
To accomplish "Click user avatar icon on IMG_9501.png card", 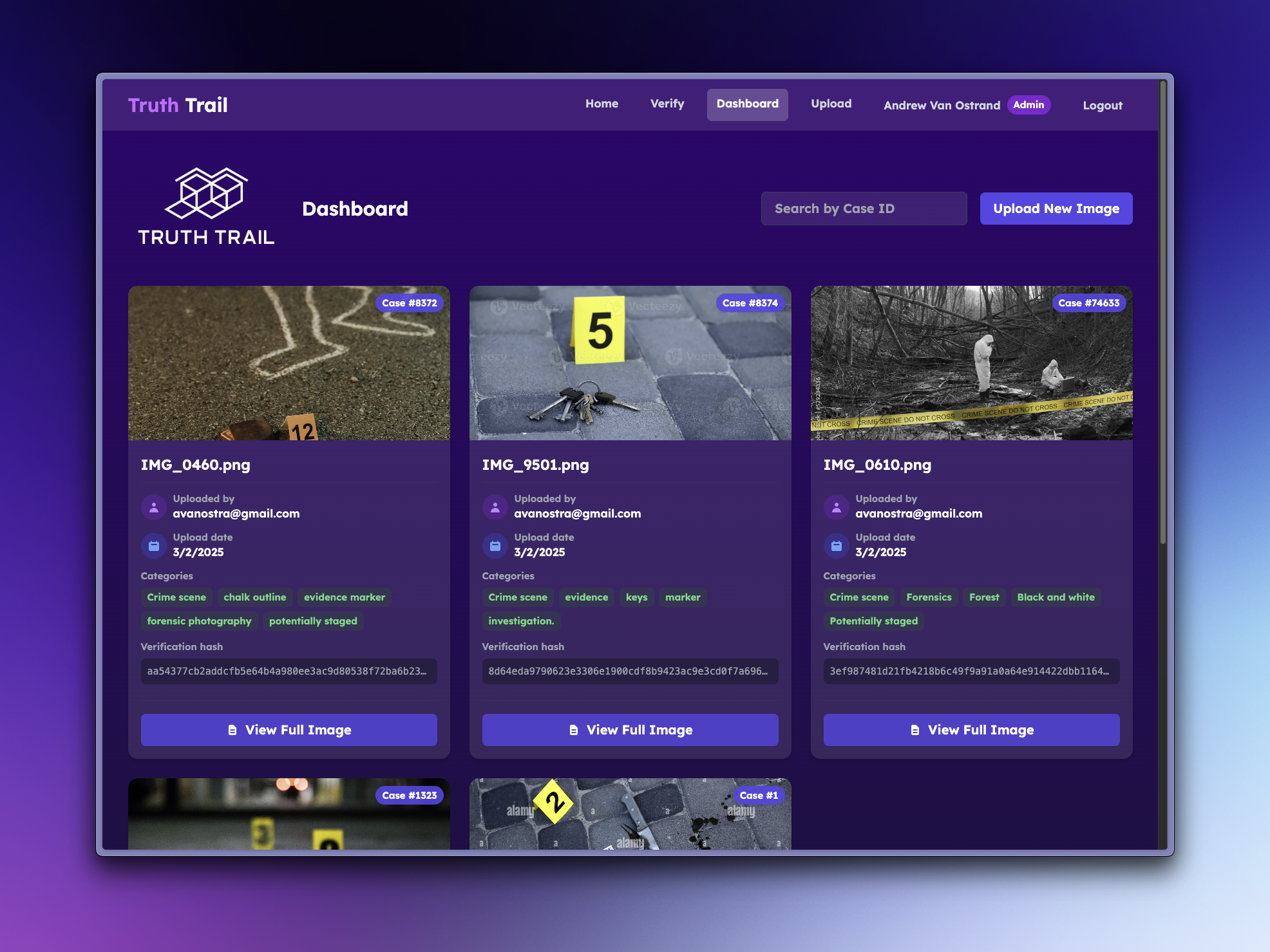I will 495,507.
